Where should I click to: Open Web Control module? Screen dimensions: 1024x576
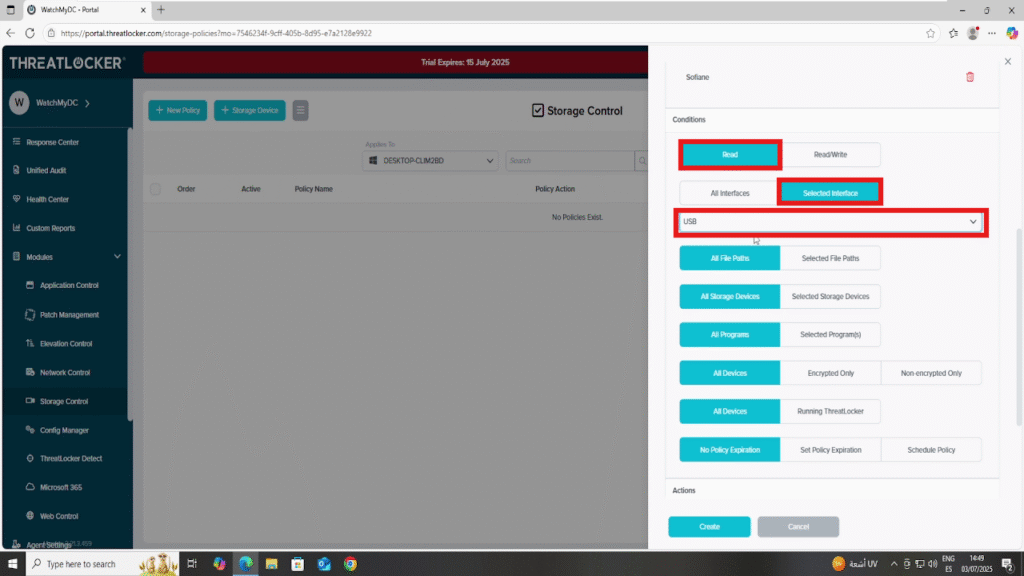coord(59,516)
